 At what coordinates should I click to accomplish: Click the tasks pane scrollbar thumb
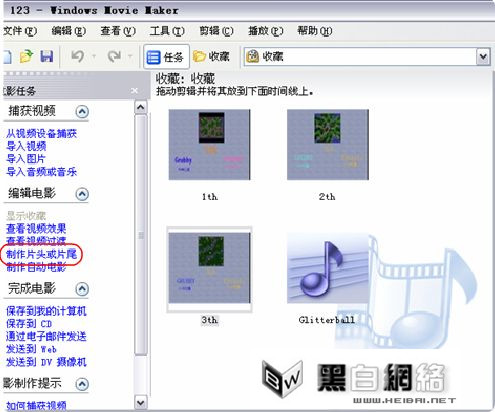click(x=141, y=235)
